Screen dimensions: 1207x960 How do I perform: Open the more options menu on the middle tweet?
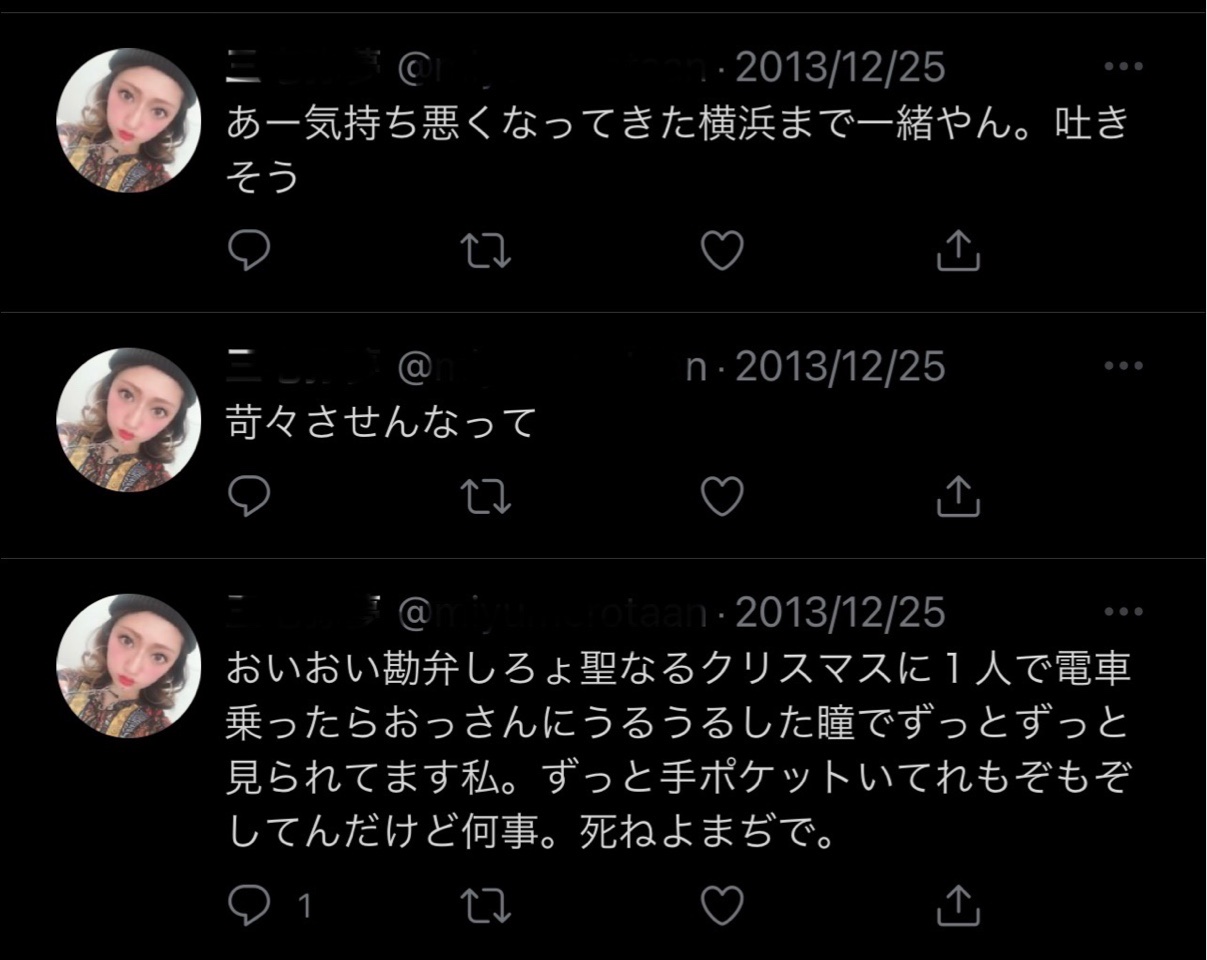click(1125, 366)
